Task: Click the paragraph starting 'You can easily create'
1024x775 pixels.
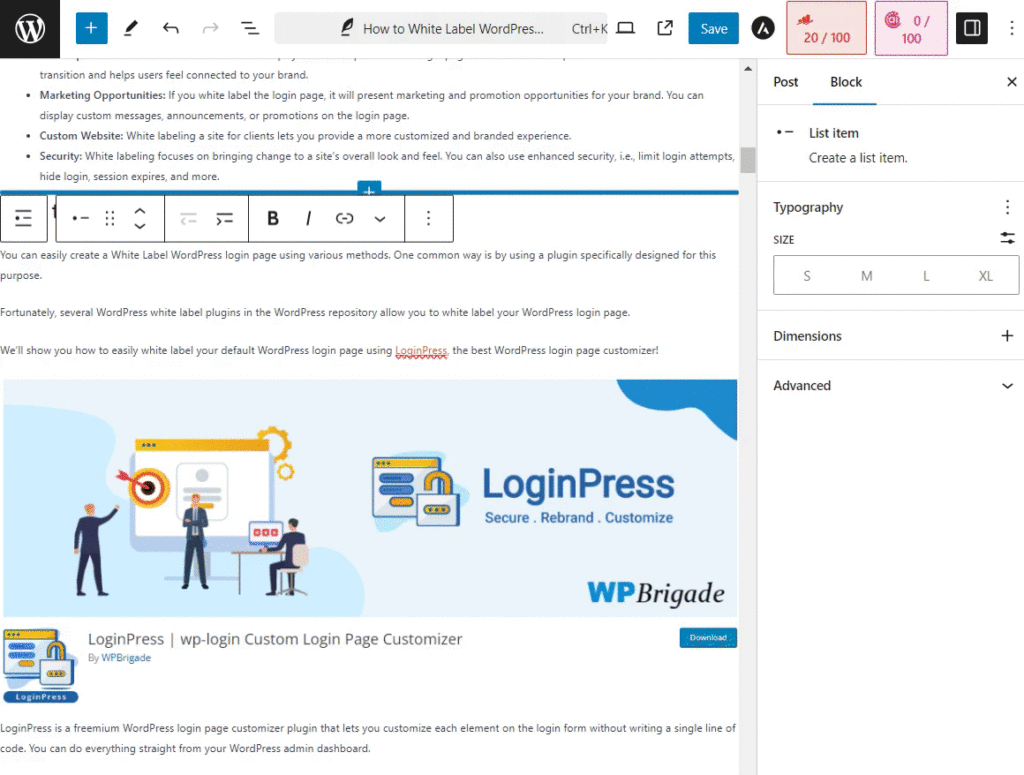Action: pyautogui.click(x=358, y=265)
